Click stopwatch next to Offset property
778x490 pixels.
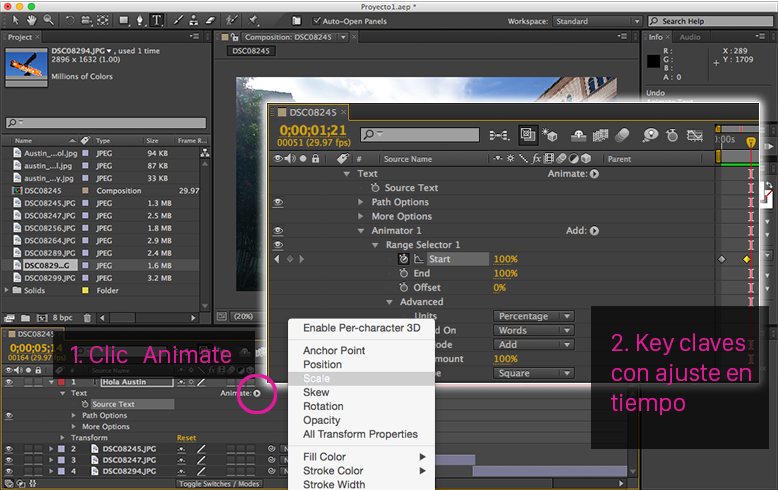(403, 288)
